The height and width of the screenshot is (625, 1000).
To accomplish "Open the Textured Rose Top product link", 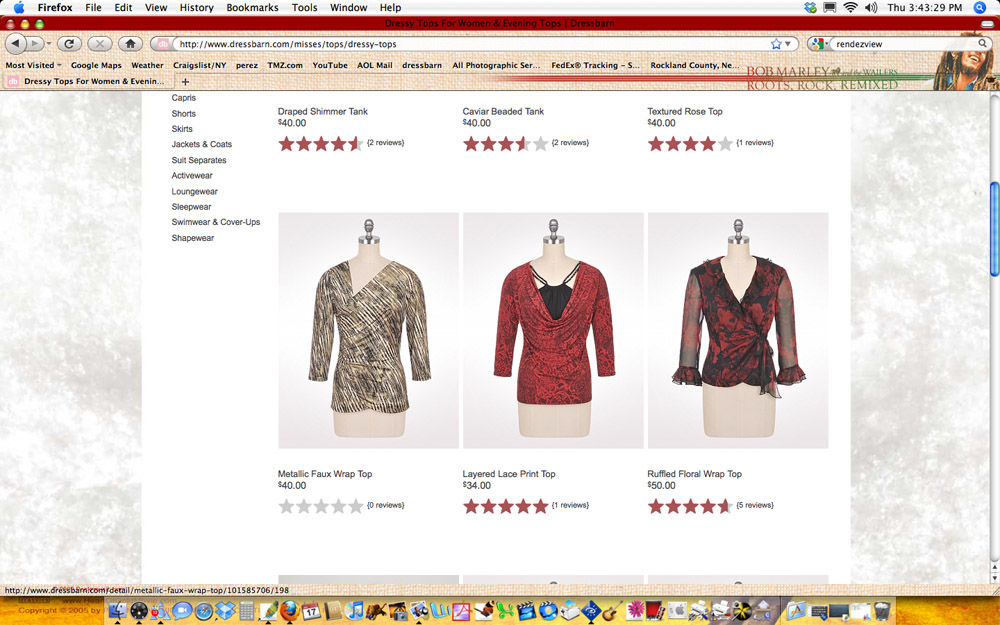I will click(685, 111).
